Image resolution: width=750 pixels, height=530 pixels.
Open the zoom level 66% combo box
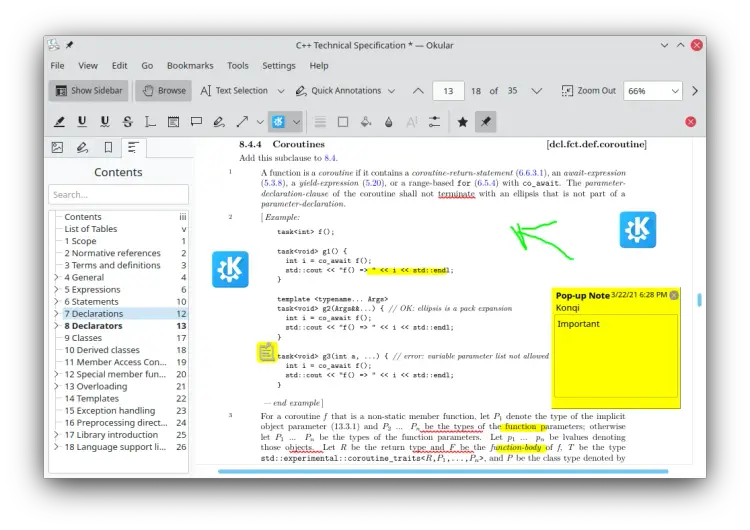pos(652,91)
